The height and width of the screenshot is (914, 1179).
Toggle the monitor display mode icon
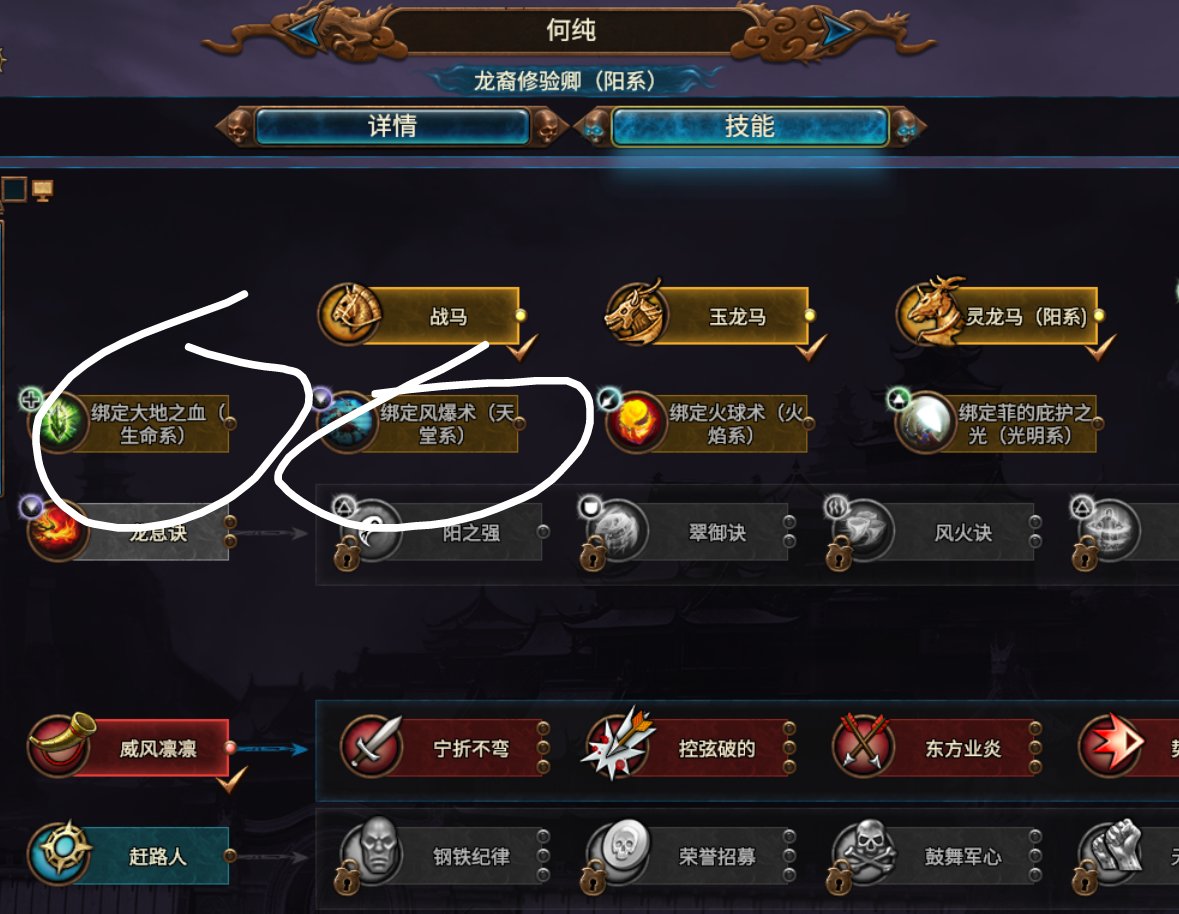point(42,190)
